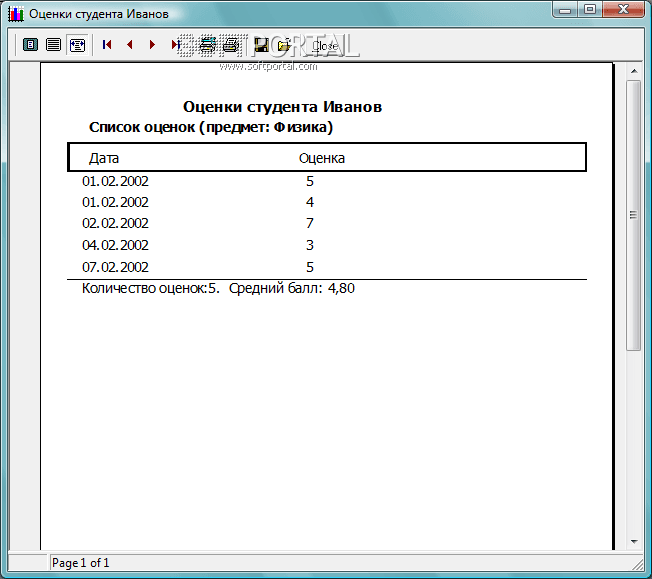Image resolution: width=652 pixels, height=579 pixels.
Task: Click the scrollbar down arrow
Action: [634, 542]
